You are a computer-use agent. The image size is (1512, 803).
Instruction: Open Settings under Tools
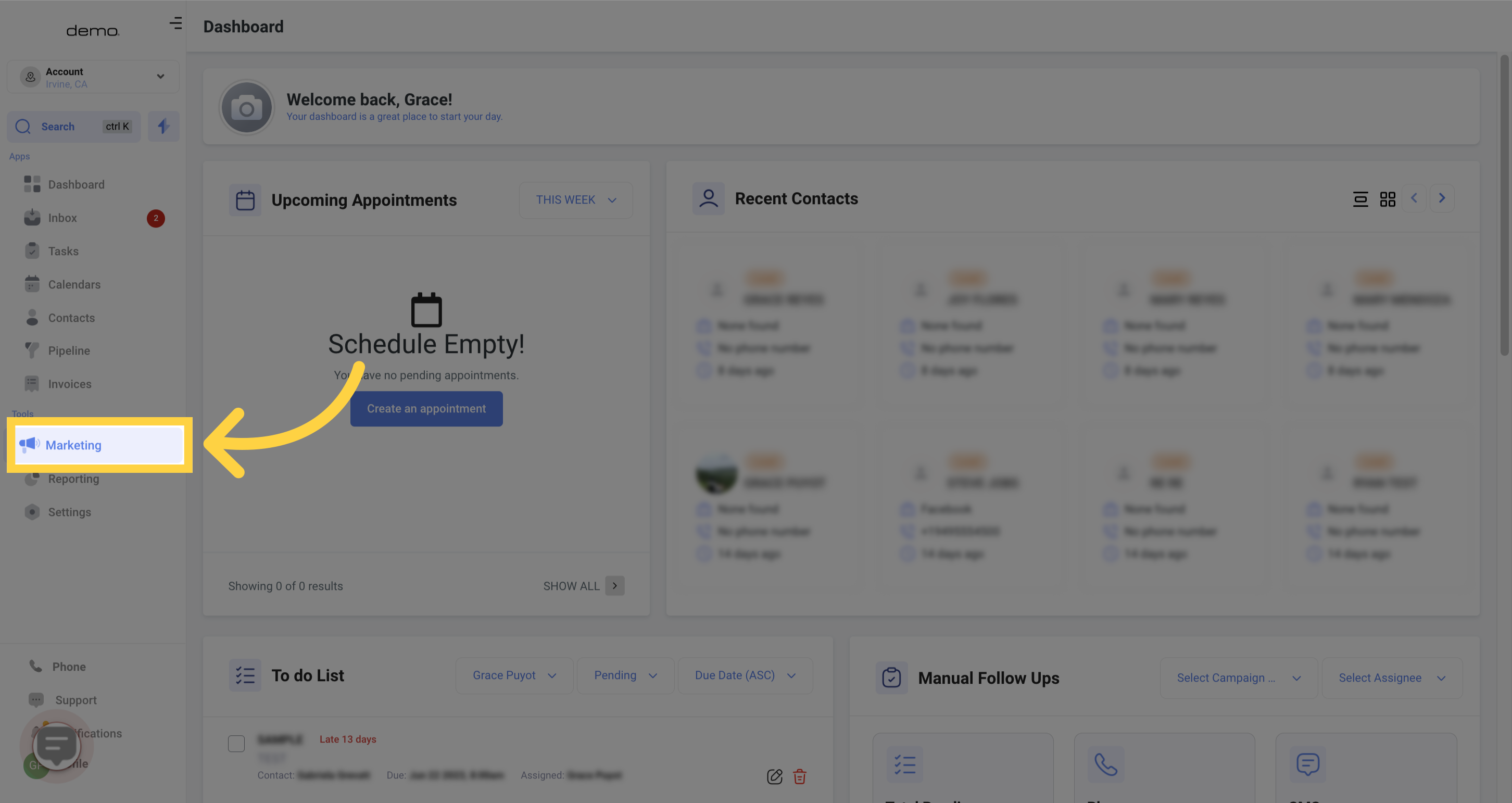point(69,512)
